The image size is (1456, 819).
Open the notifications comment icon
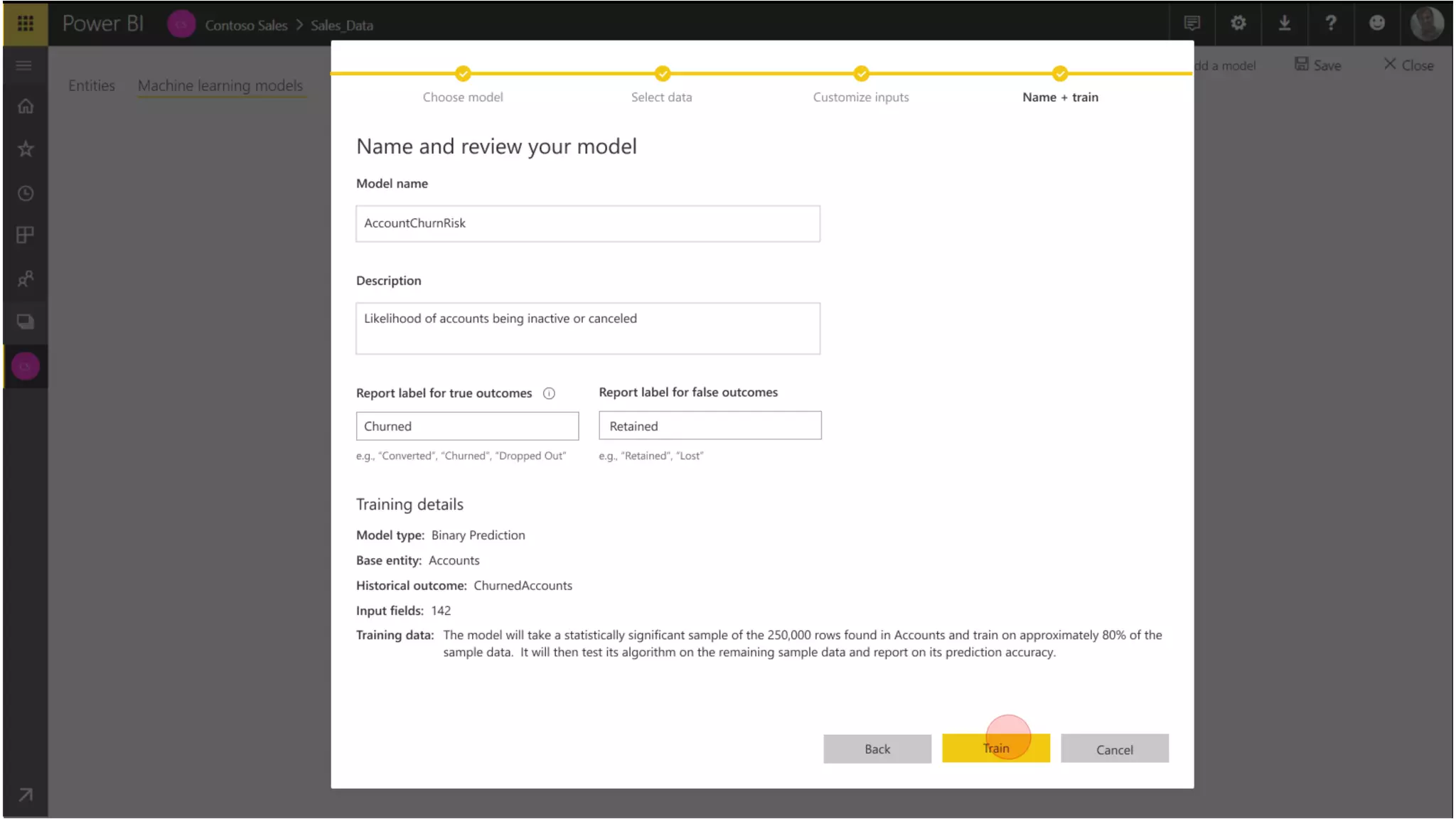tap(1192, 23)
